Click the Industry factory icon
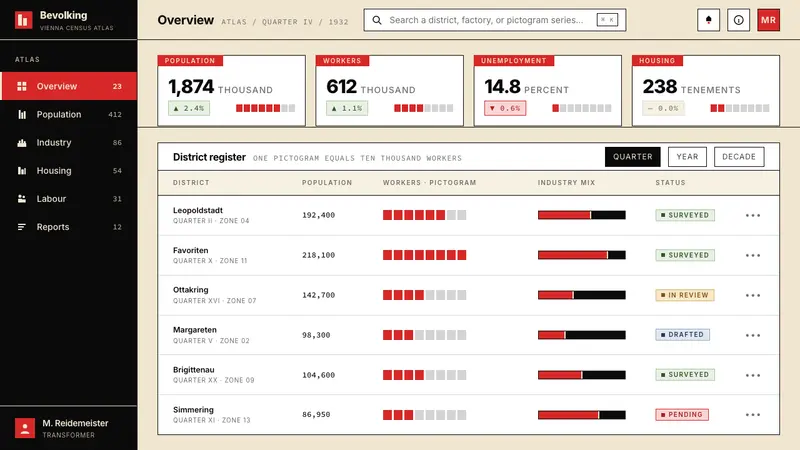The image size is (800, 450). (21, 142)
